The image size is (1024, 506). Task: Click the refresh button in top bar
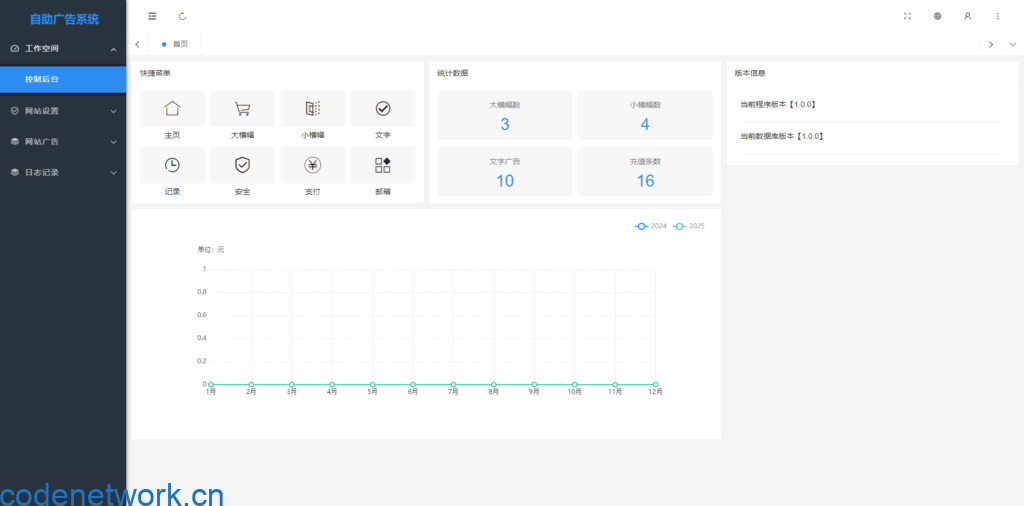(x=182, y=16)
